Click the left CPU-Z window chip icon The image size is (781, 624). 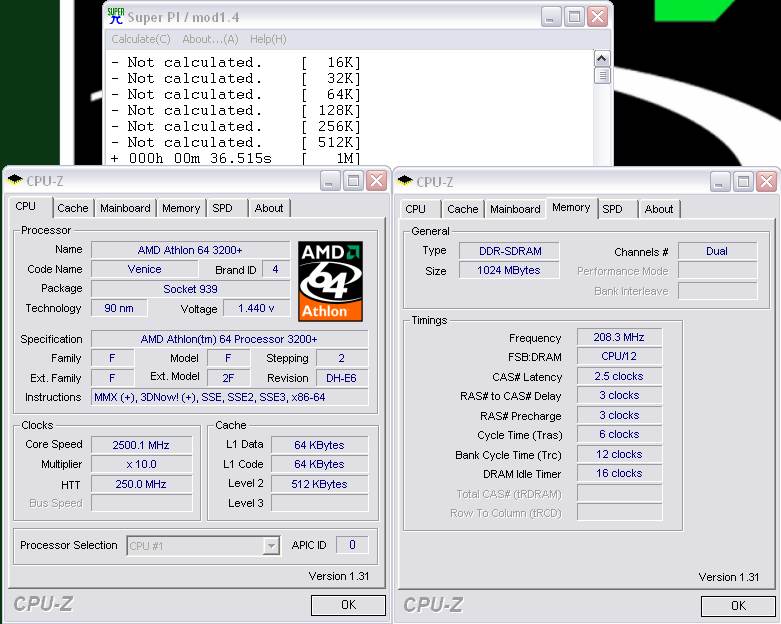point(15,180)
